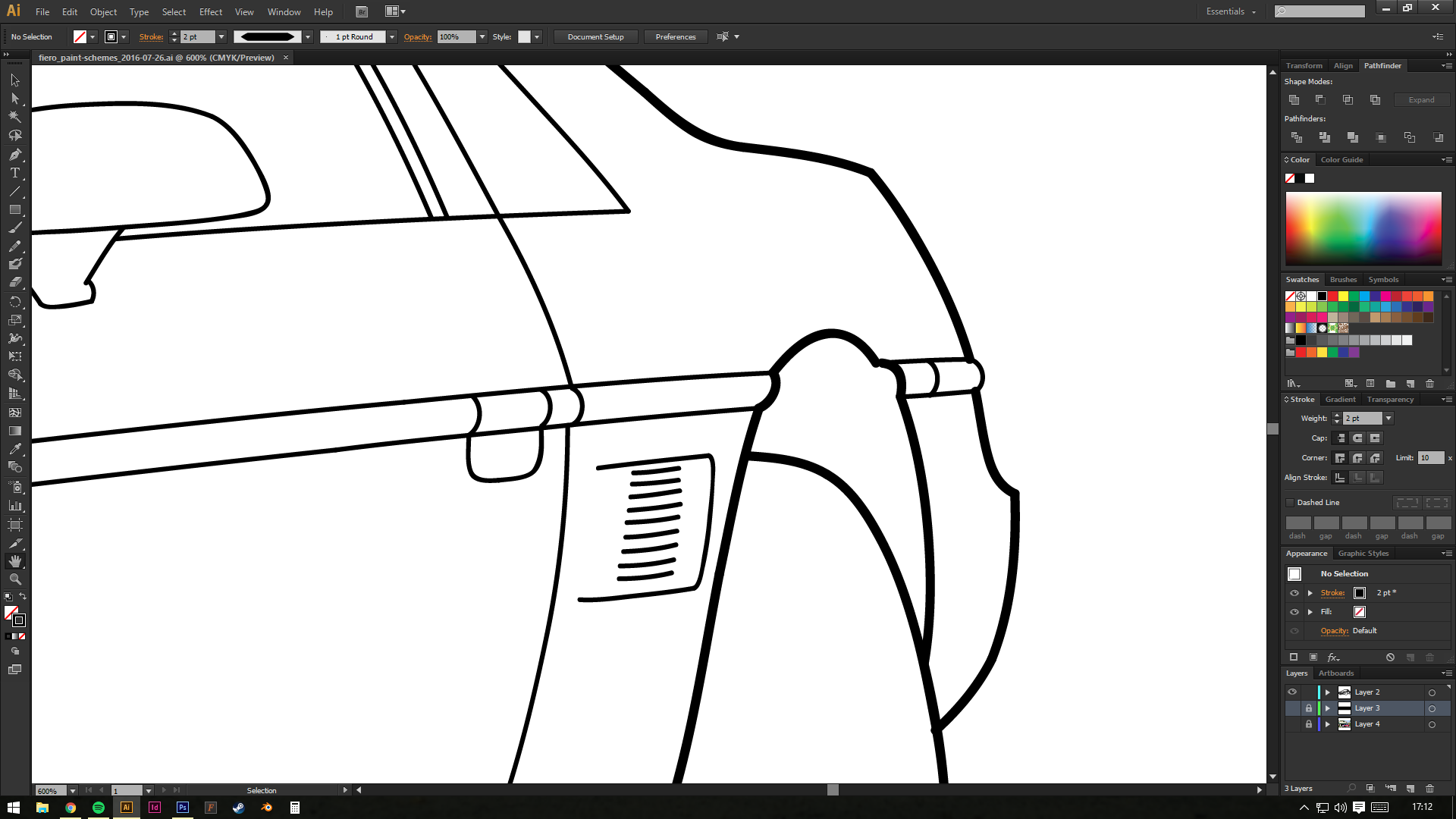Select the Pencil tool
Viewport: 1456px width, 819px height.
[x=15, y=246]
